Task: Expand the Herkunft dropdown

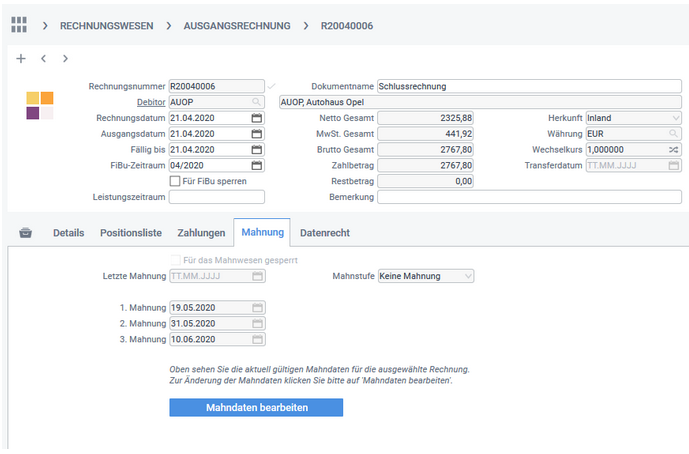Action: click(x=675, y=118)
